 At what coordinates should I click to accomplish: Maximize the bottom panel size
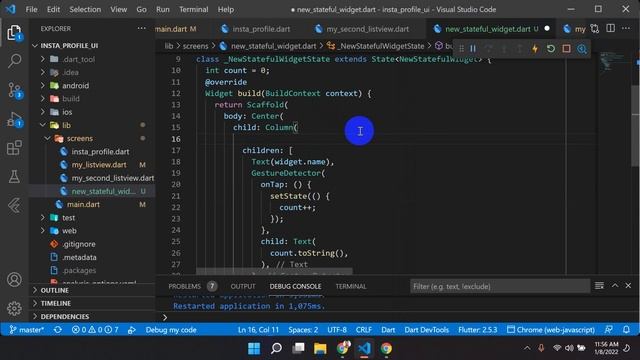(615, 286)
